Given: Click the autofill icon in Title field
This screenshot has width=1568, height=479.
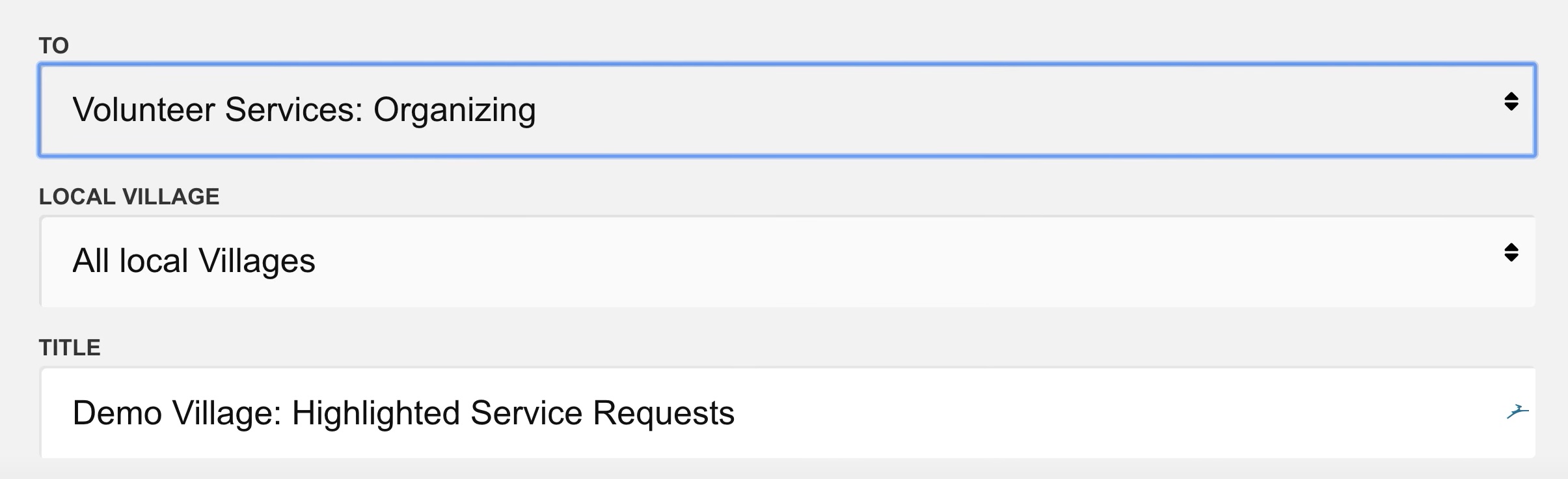Looking at the screenshot, I should tap(1517, 412).
